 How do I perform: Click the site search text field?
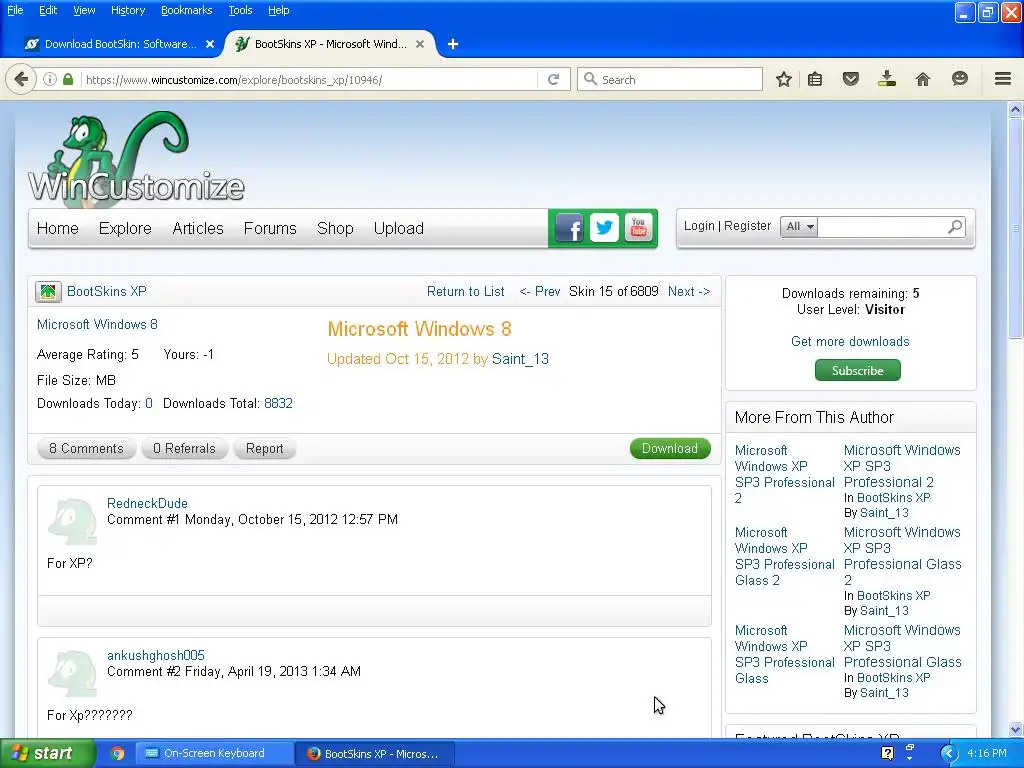882,227
